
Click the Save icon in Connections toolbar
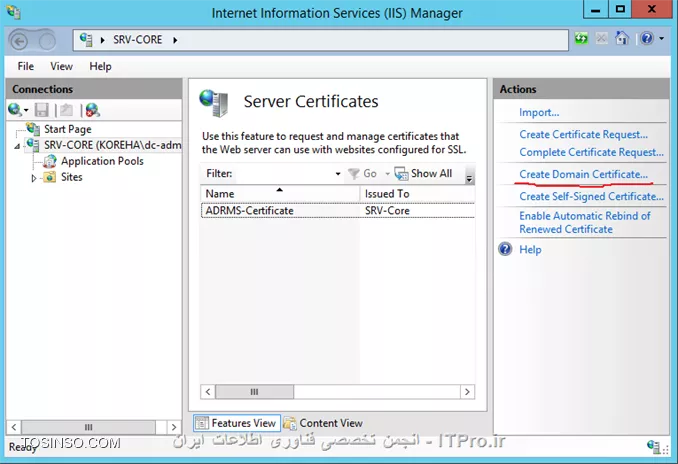tap(42, 110)
